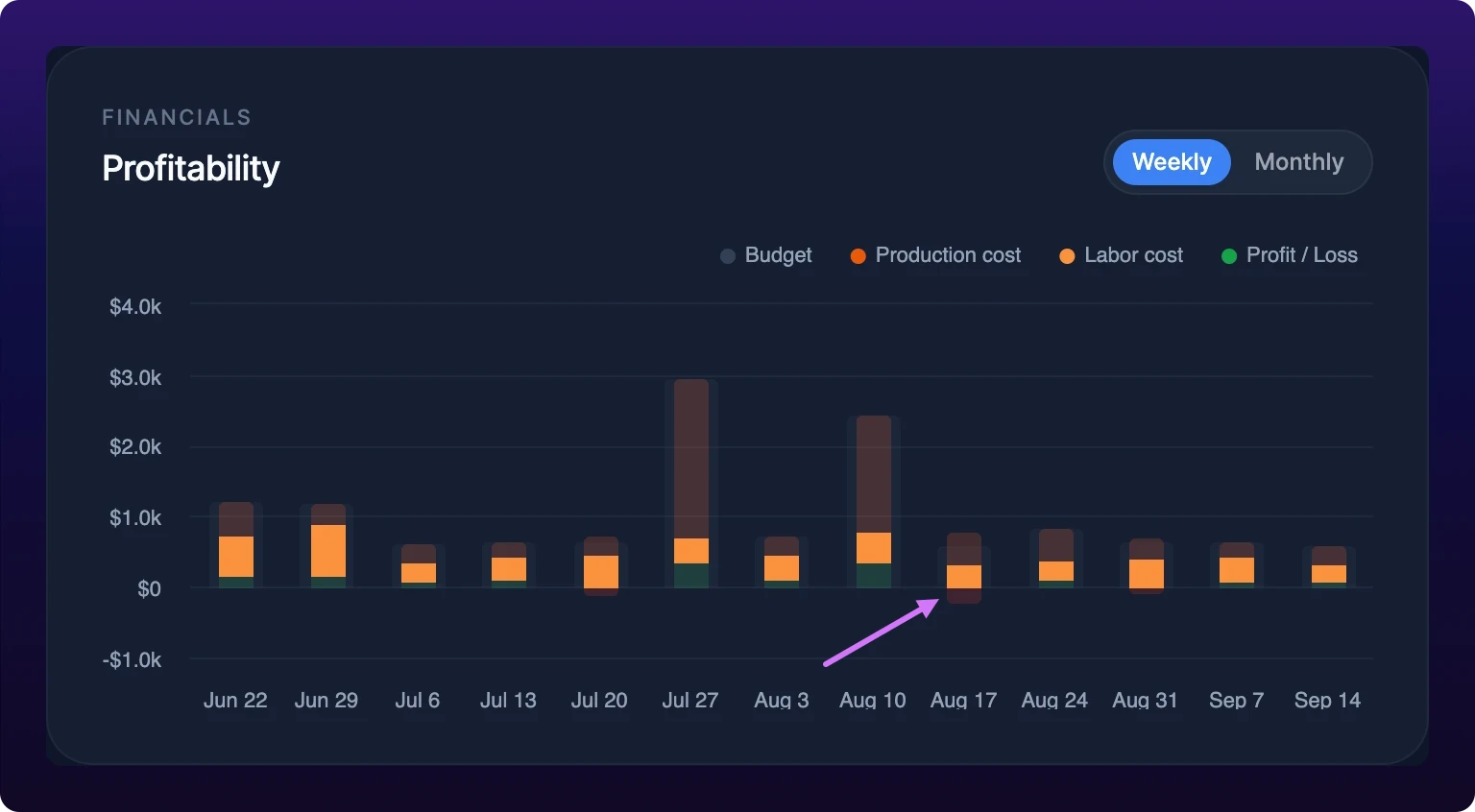Click the FINANCIALS section label

click(177, 117)
